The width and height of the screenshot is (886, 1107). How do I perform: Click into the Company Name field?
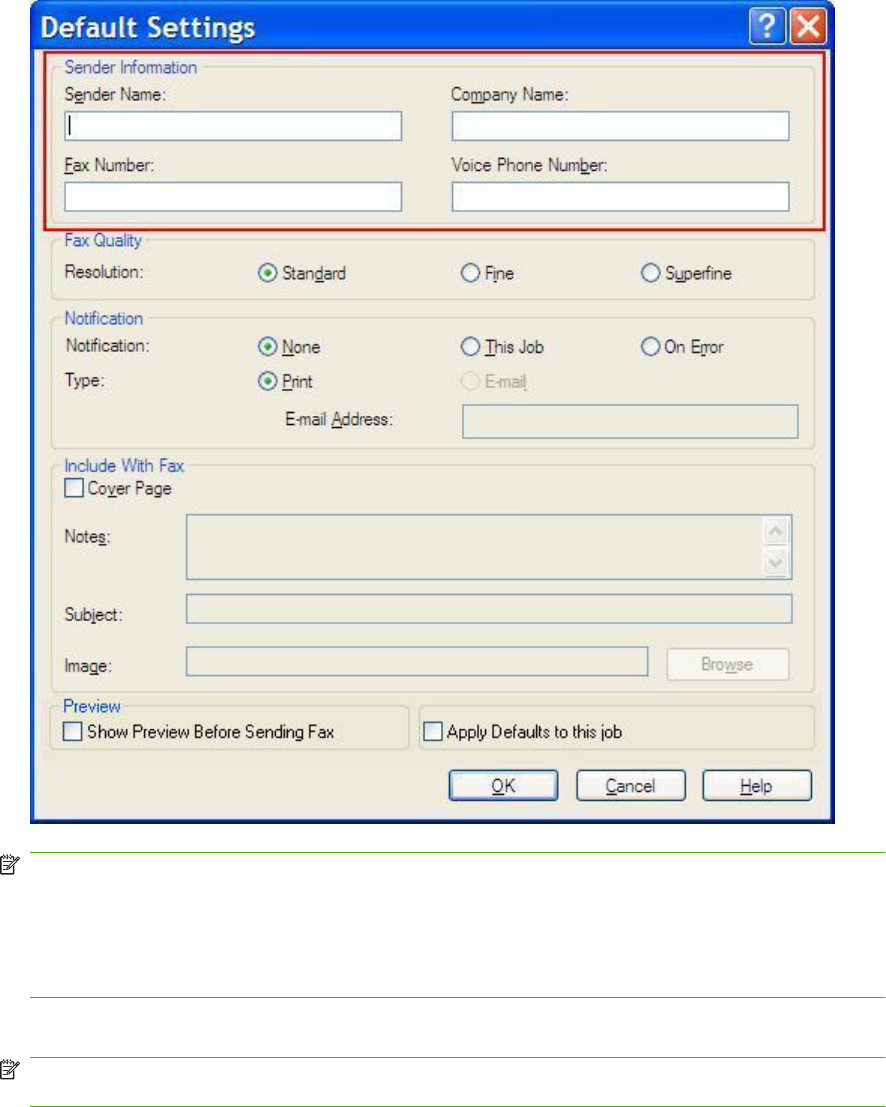click(x=620, y=126)
